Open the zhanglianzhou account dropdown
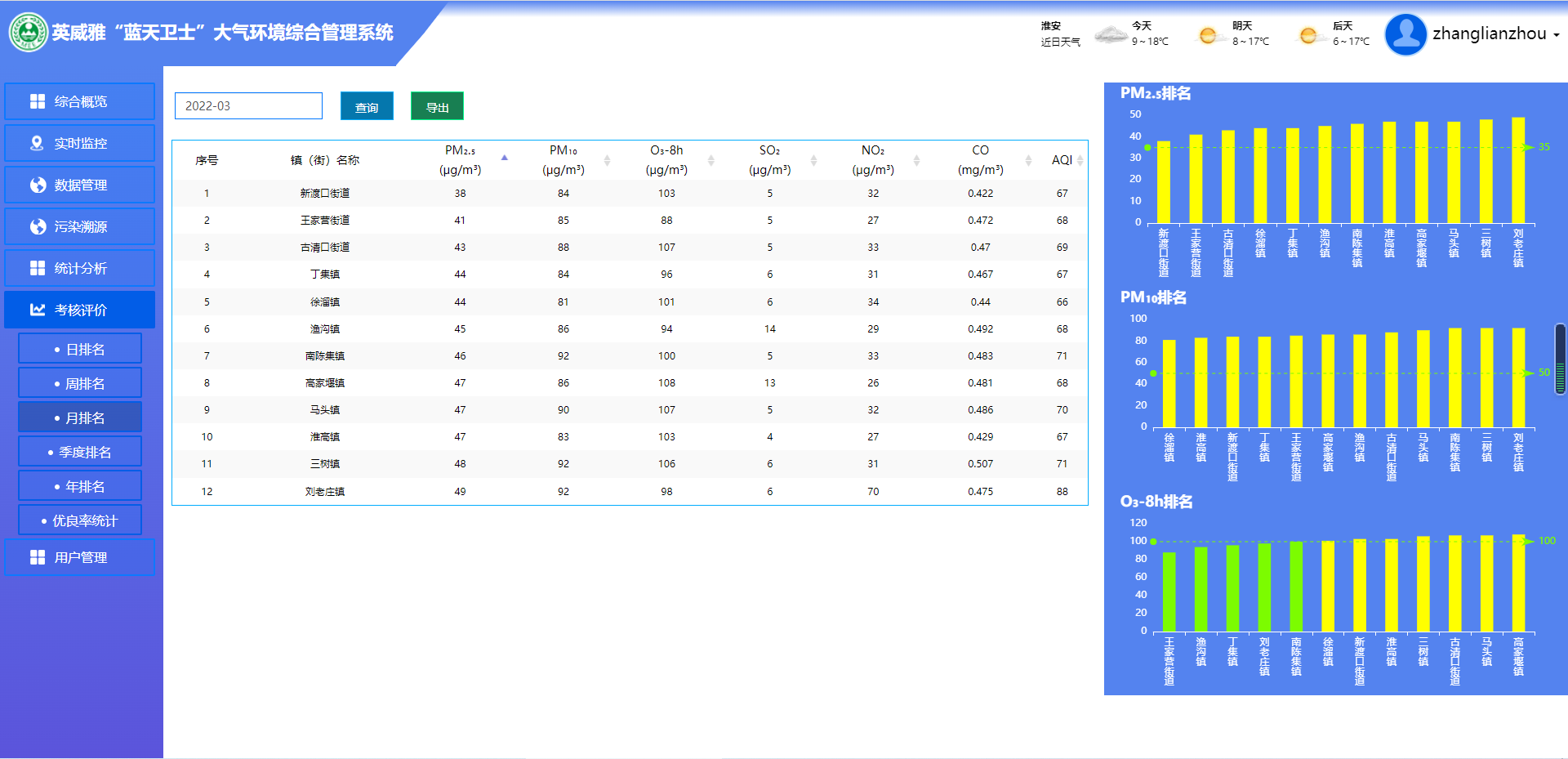Image resolution: width=1568 pixels, height=759 pixels. click(x=1495, y=34)
